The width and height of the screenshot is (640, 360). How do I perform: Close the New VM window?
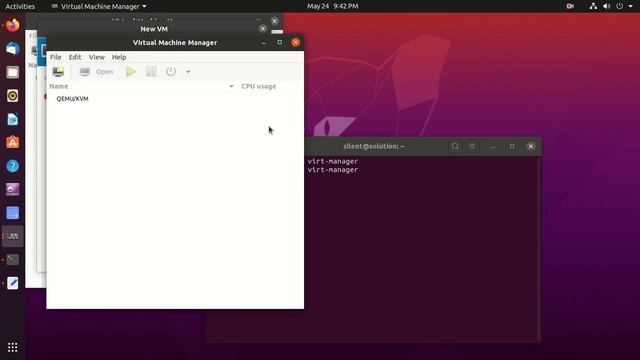pos(262,29)
